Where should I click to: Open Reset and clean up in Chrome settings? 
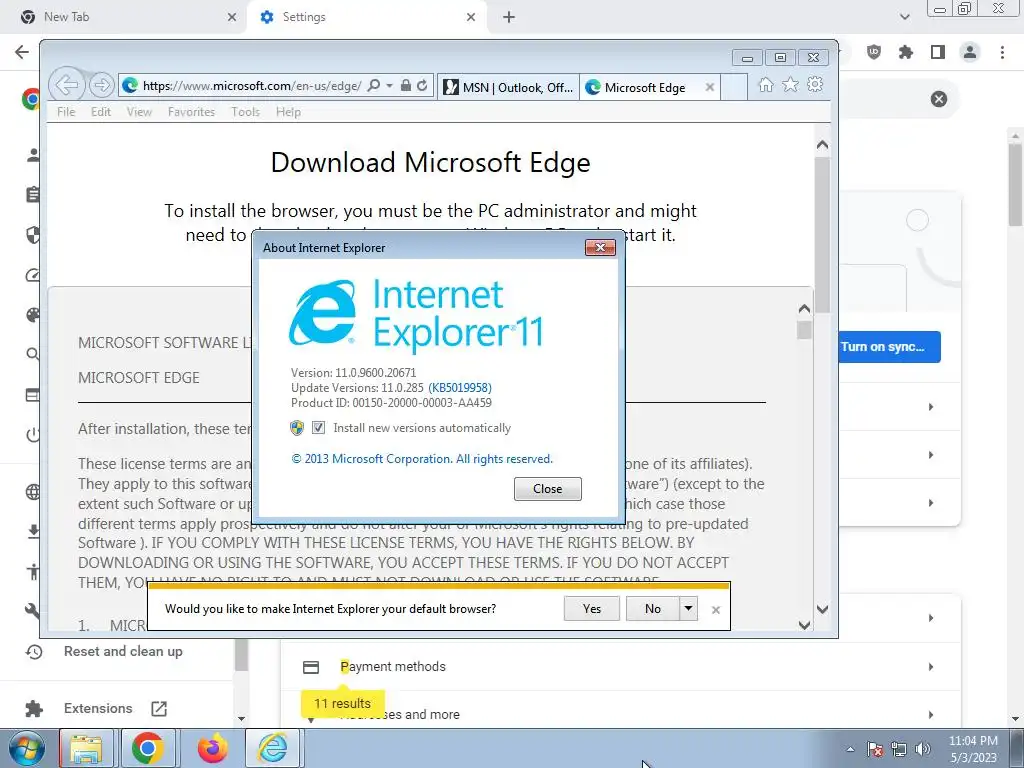click(123, 651)
